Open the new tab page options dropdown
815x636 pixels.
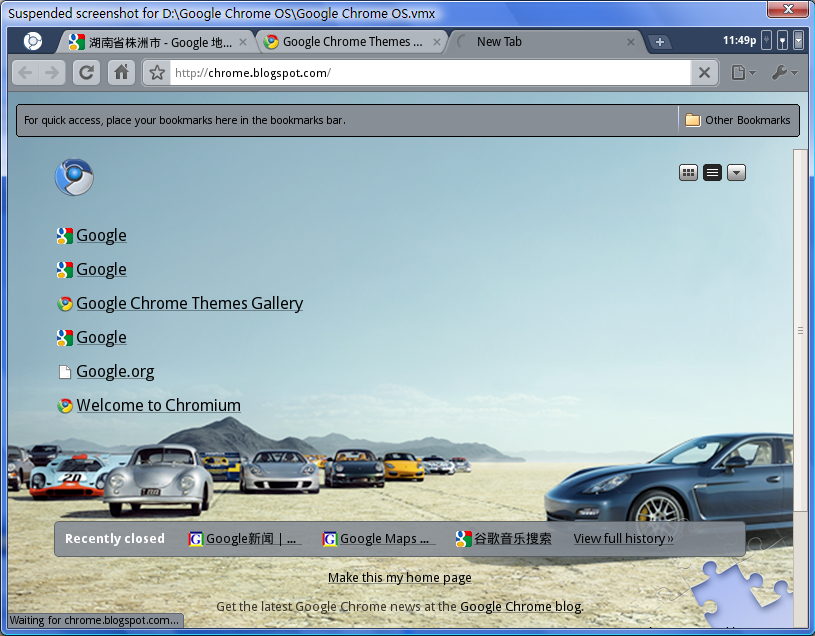[x=736, y=173]
